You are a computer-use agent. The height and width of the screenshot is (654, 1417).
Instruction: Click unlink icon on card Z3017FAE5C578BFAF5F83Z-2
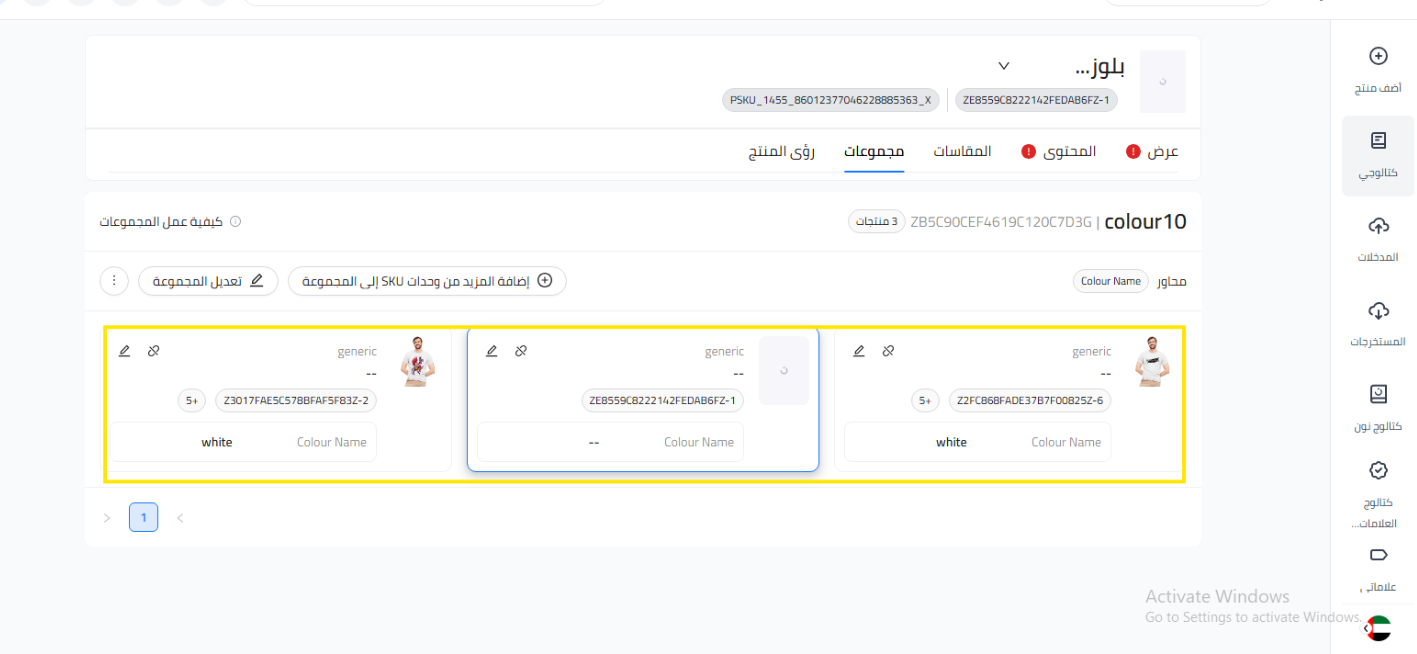coord(154,351)
